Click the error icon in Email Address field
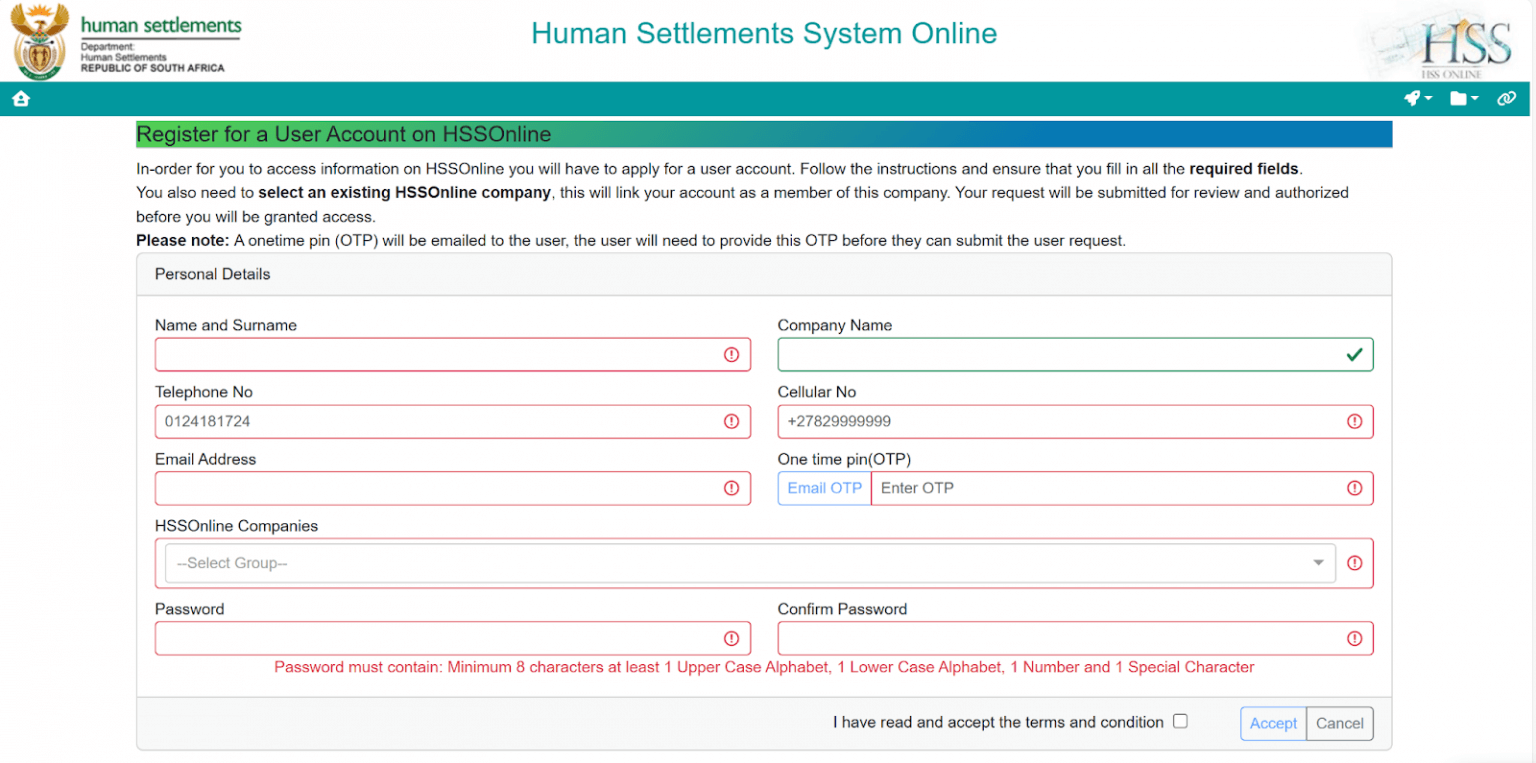 coord(731,488)
